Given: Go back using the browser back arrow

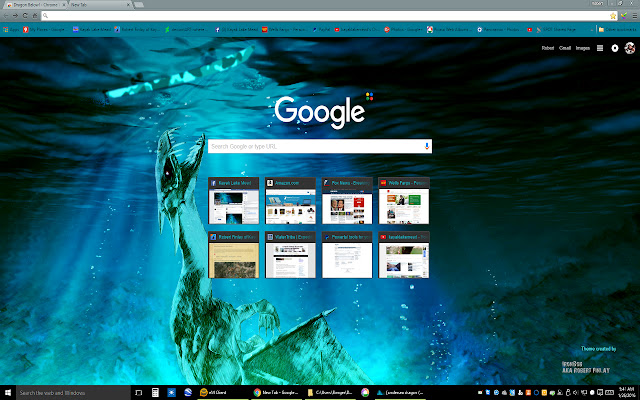Looking at the screenshot, I should pyautogui.click(x=6, y=16).
